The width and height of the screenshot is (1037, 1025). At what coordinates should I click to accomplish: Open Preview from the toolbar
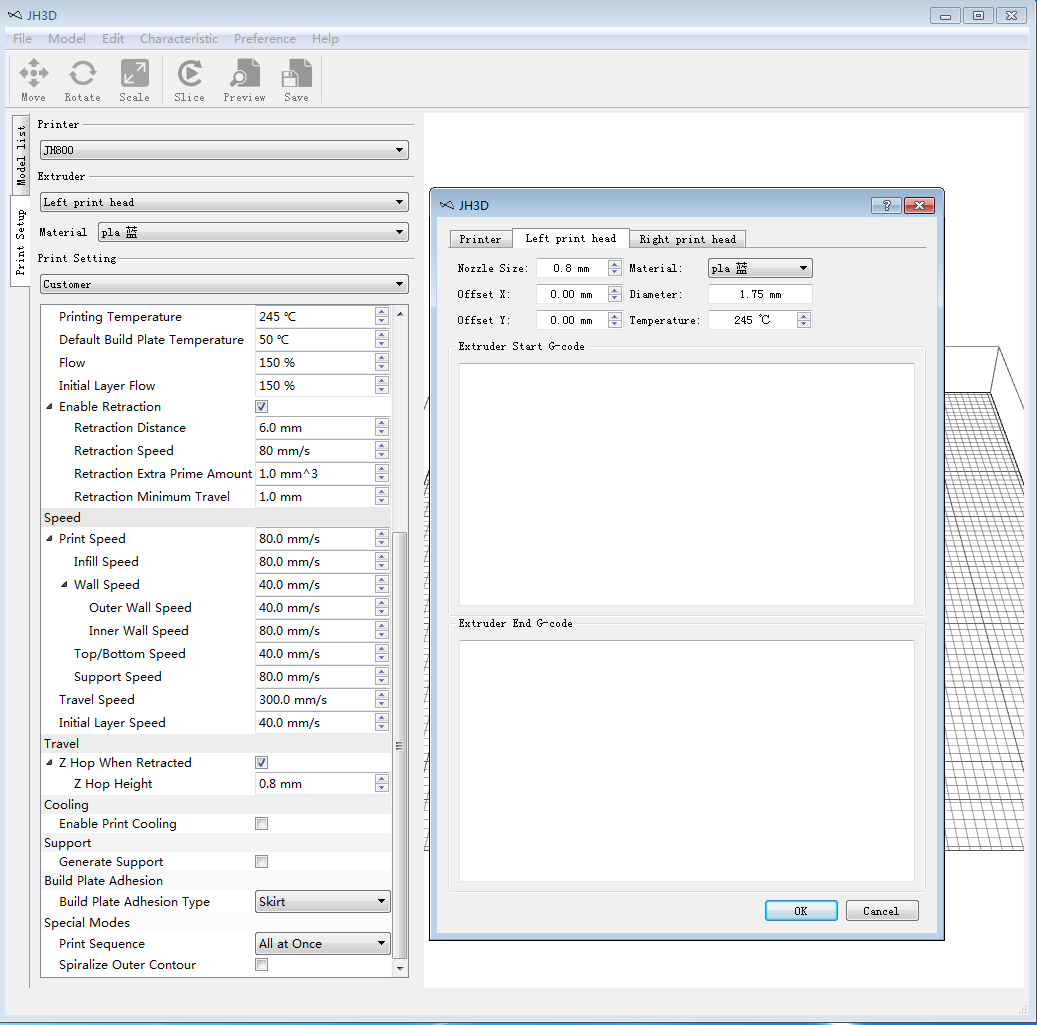click(244, 80)
